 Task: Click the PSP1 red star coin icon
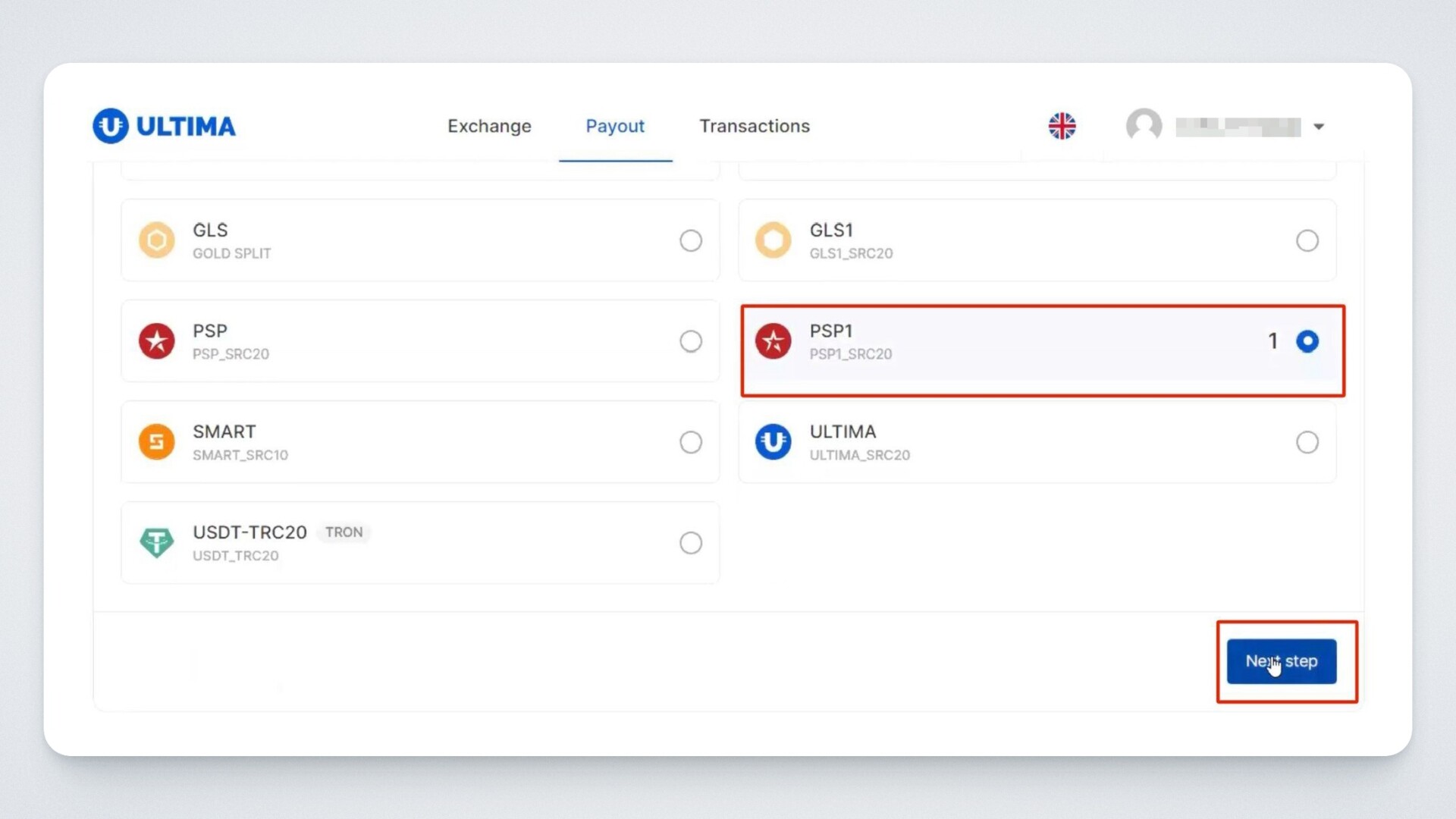tap(773, 341)
